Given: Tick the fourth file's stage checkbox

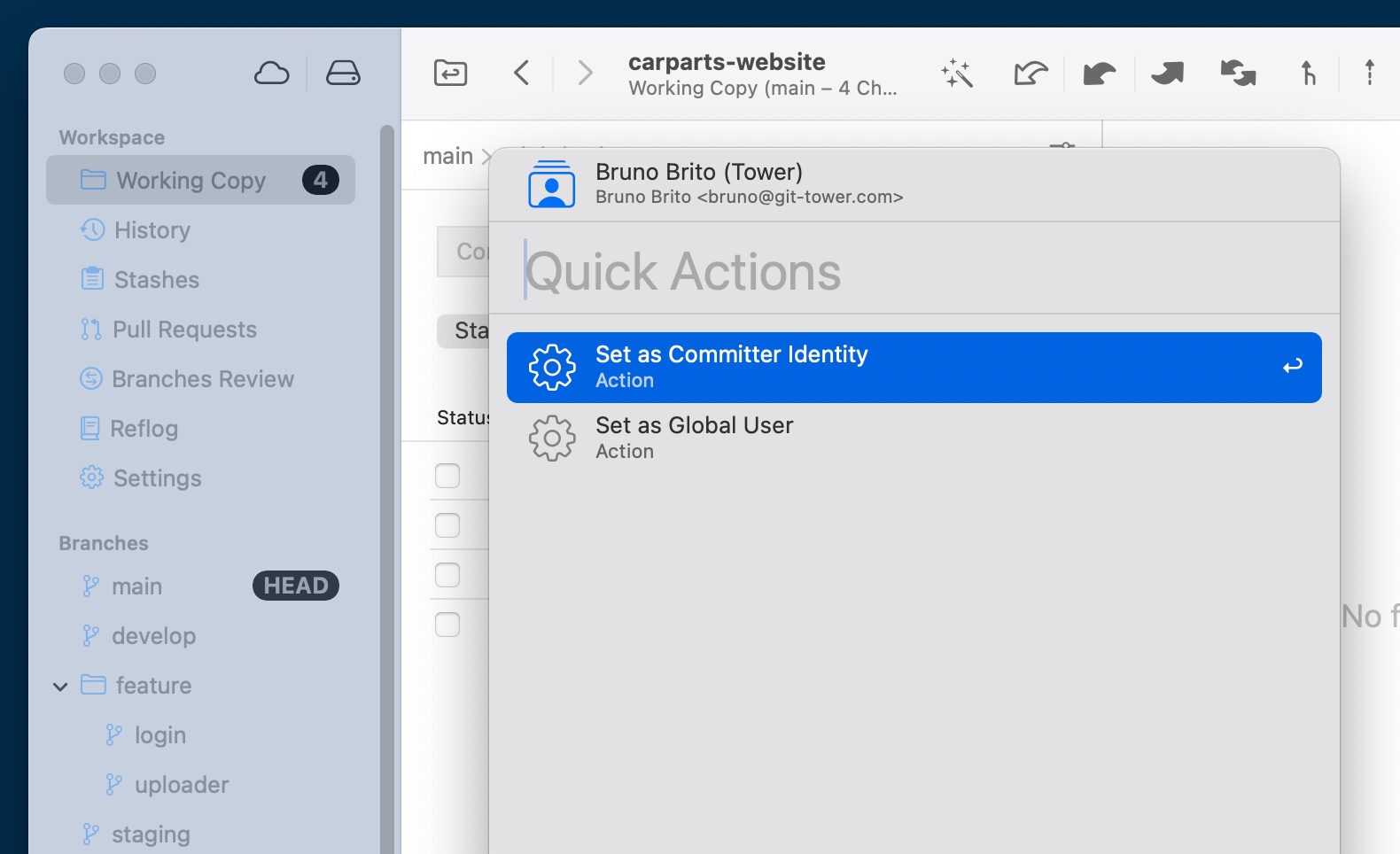Looking at the screenshot, I should point(447,625).
